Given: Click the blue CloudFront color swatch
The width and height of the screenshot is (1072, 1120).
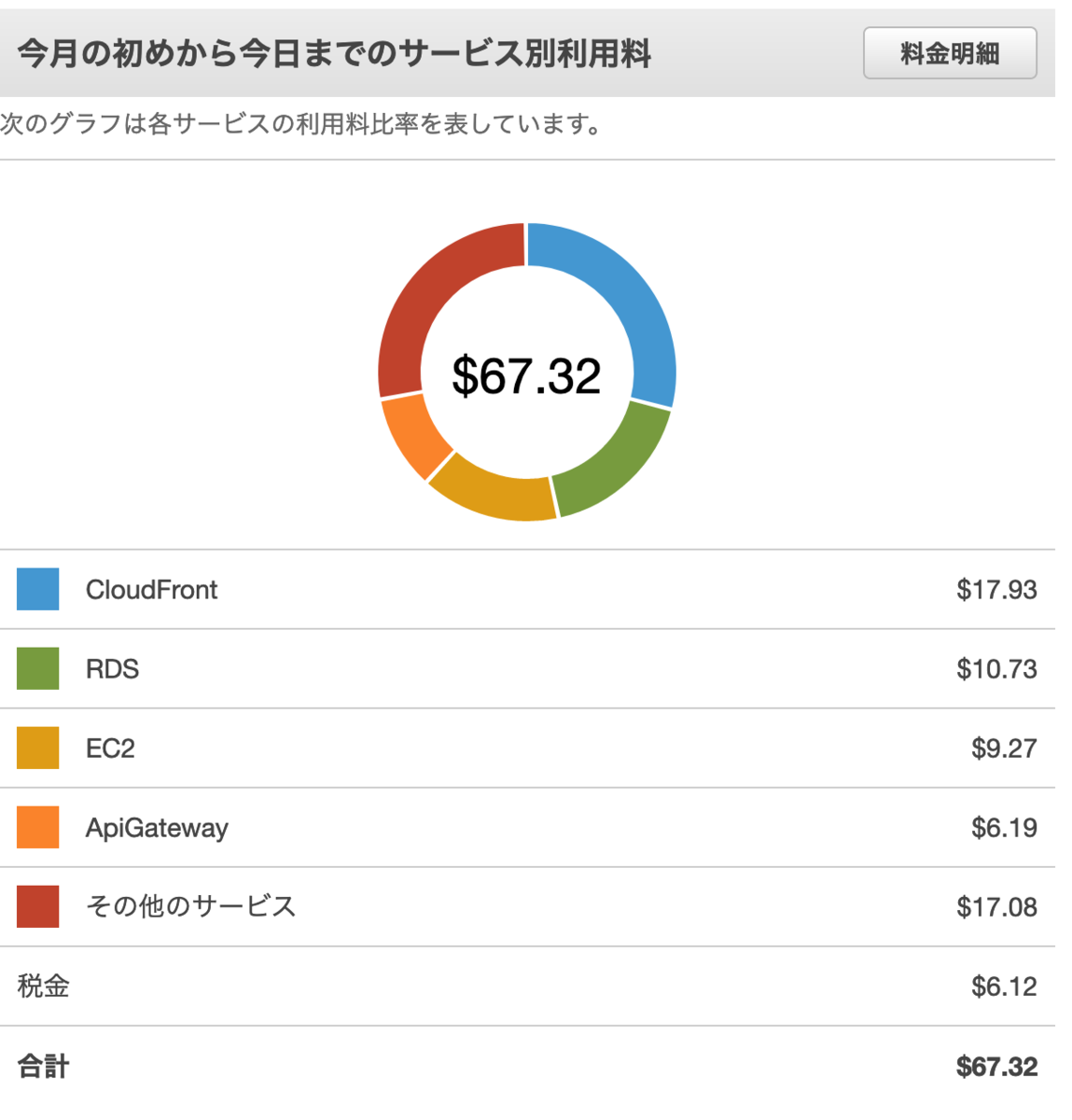Looking at the screenshot, I should 38,589.
